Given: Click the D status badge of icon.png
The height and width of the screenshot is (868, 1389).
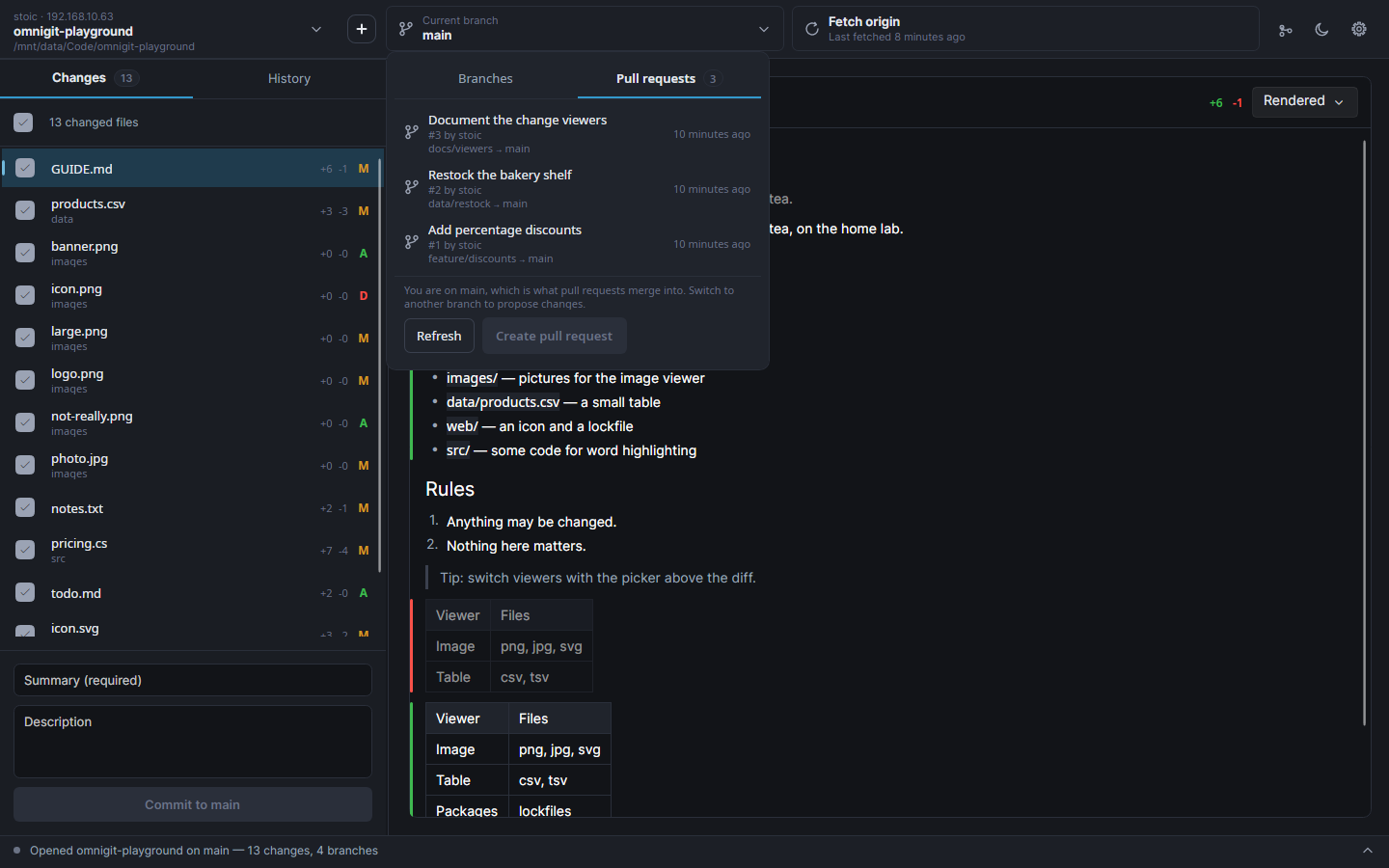Looking at the screenshot, I should point(364,296).
